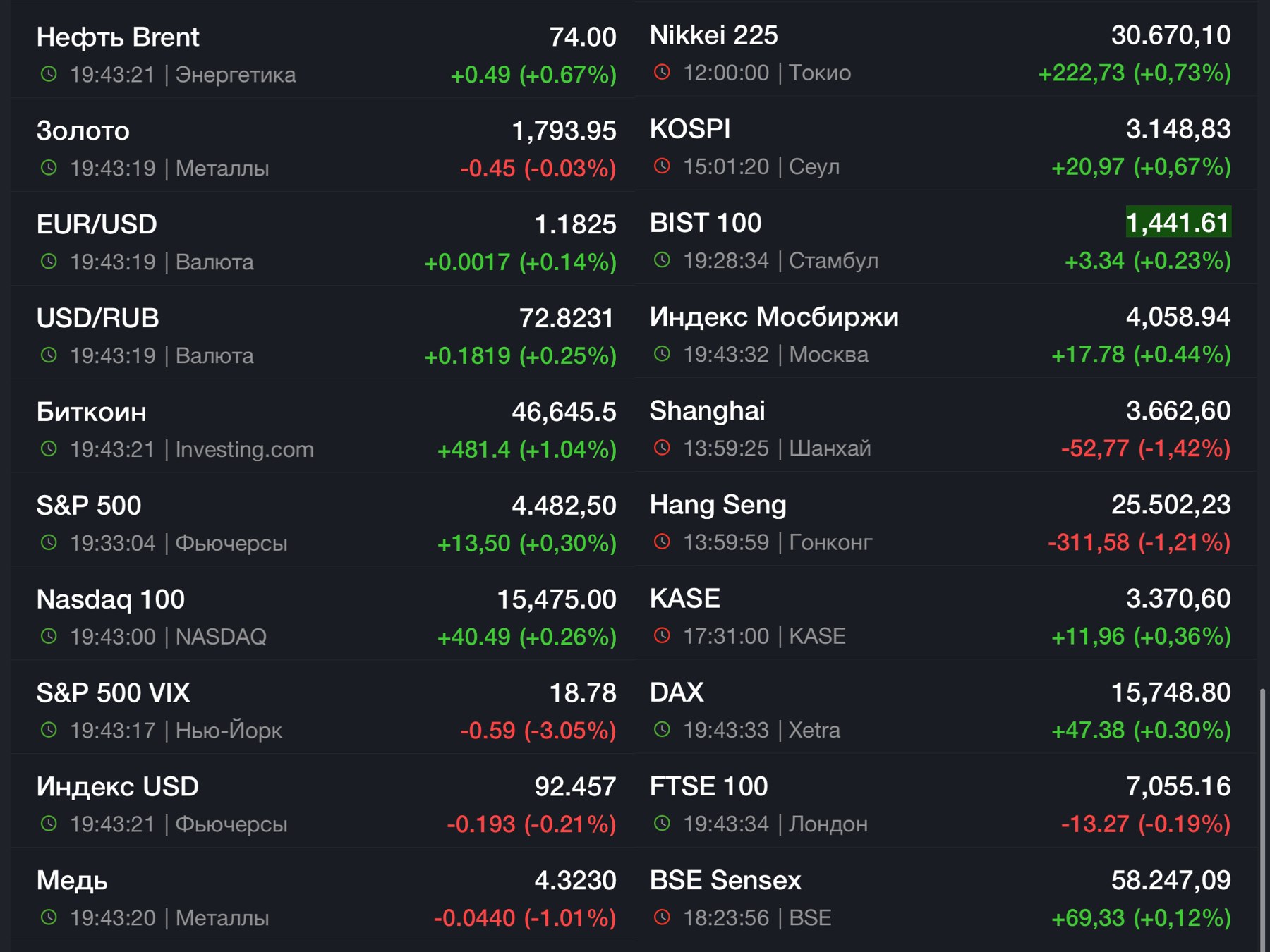The width and height of the screenshot is (1270, 952).
Task: Click the clock icon in the S&P 500 VIX row
Action: (49, 731)
